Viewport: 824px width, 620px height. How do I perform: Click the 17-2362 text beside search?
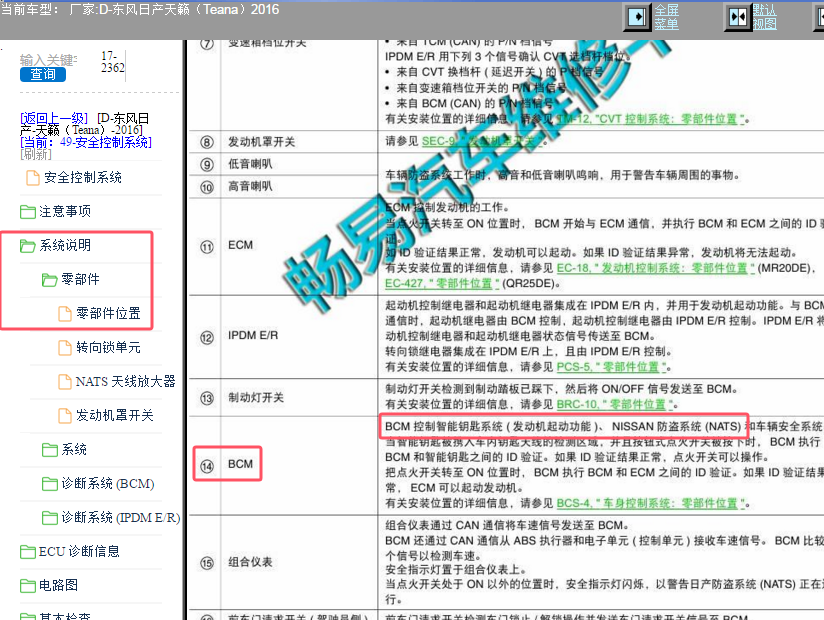click(112, 62)
